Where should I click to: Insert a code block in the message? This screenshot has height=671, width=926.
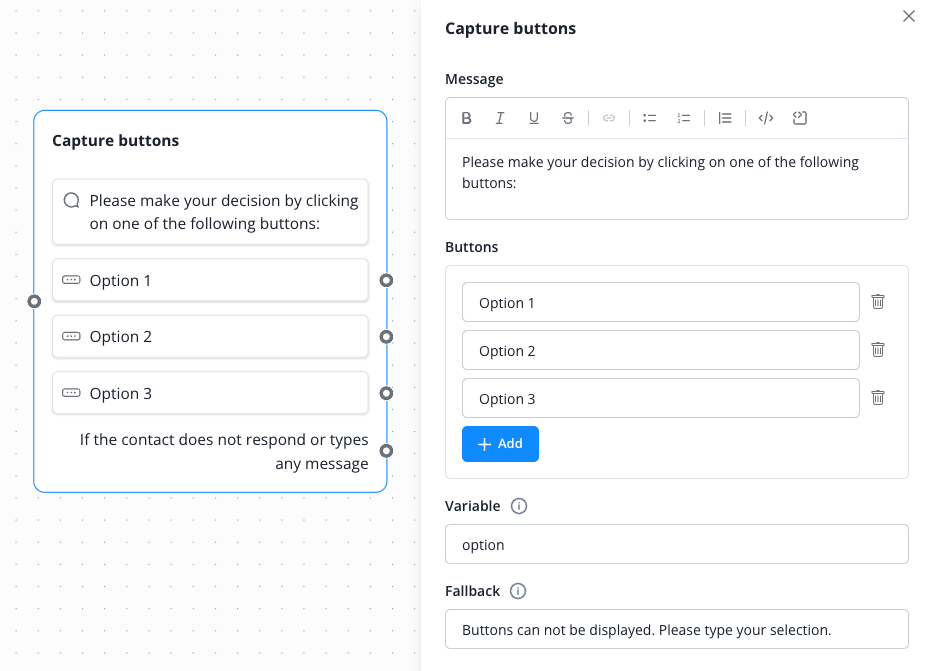pos(800,118)
